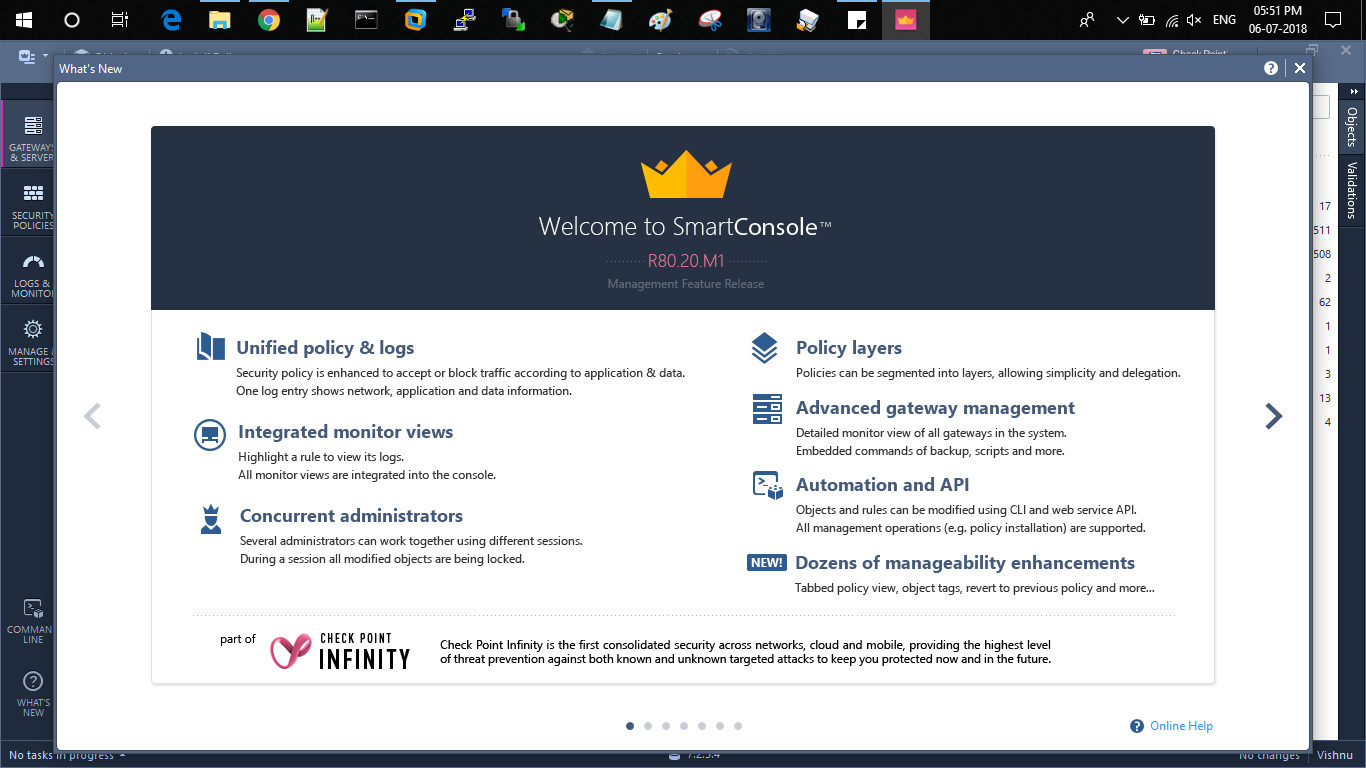Select the third slide indicator dot
Screen dimensions: 1366x768
[666, 726]
